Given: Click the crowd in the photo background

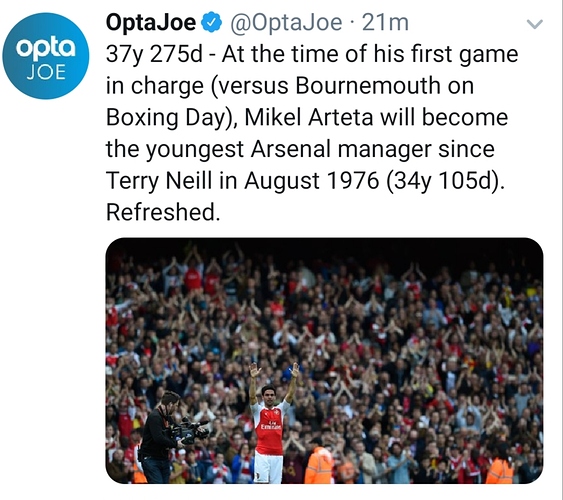Looking at the screenshot, I should tap(395, 323).
